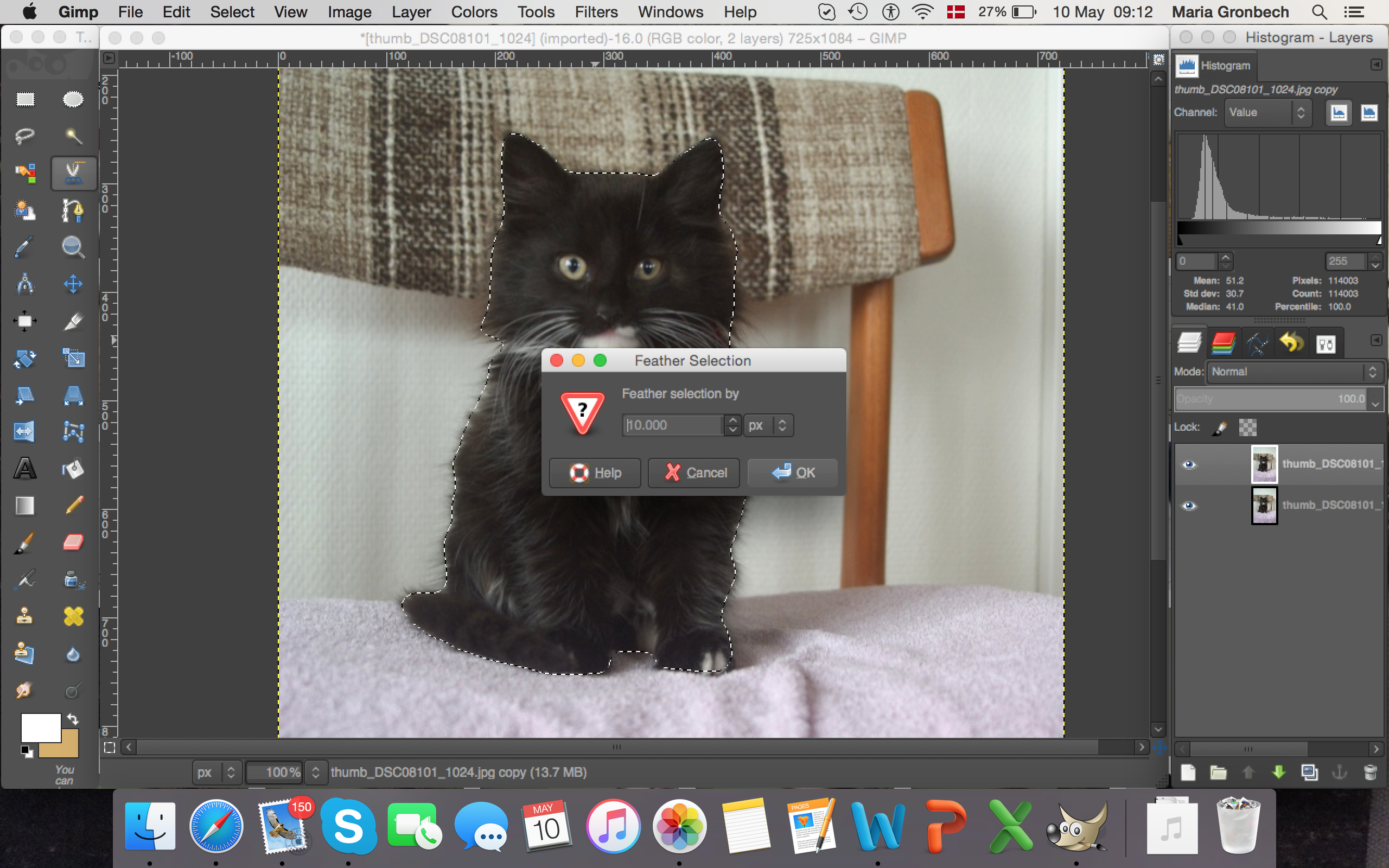The height and width of the screenshot is (868, 1389).
Task: Confirm the feather selection with OK
Action: tap(793, 473)
